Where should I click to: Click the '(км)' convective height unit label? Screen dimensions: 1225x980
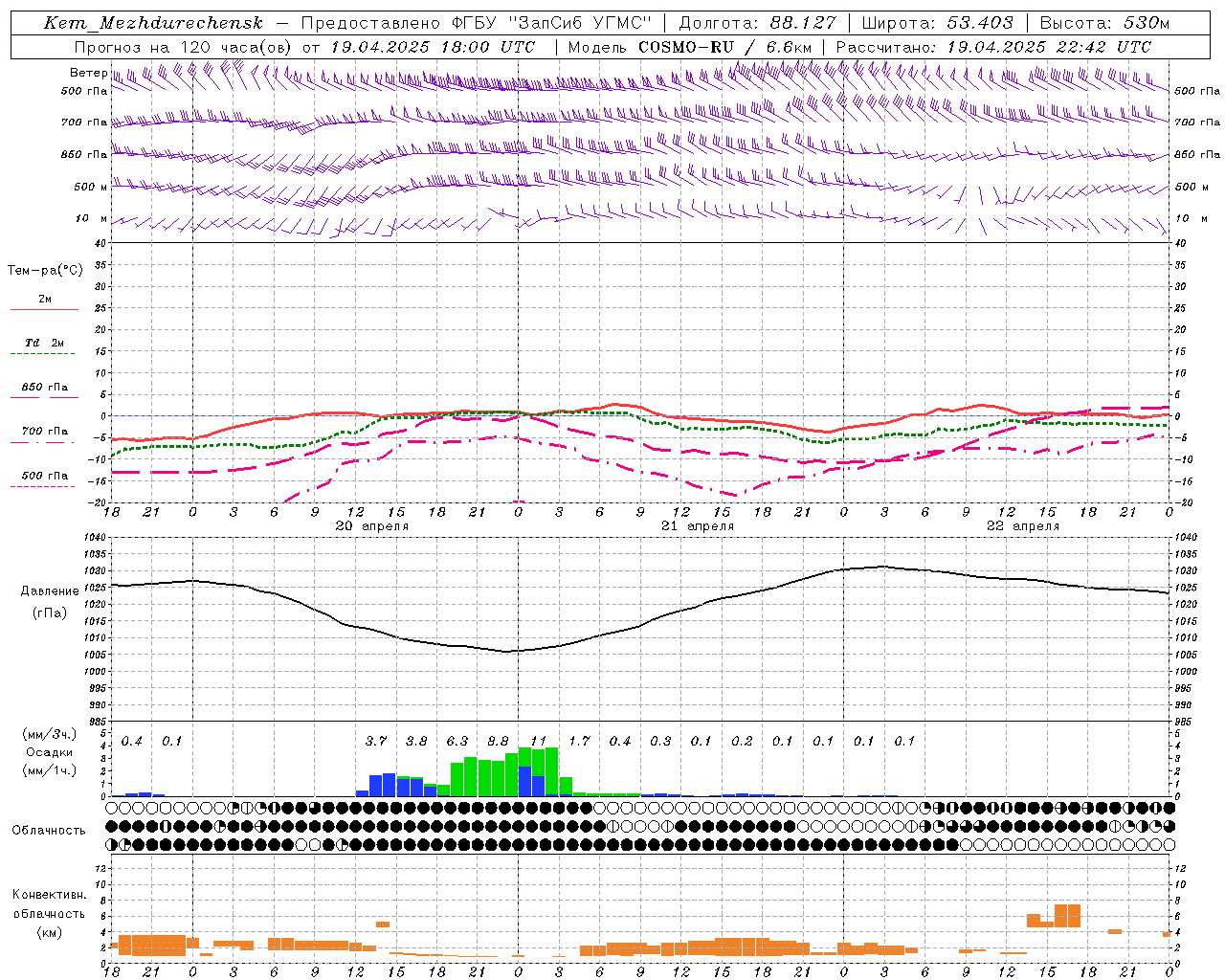(50, 932)
